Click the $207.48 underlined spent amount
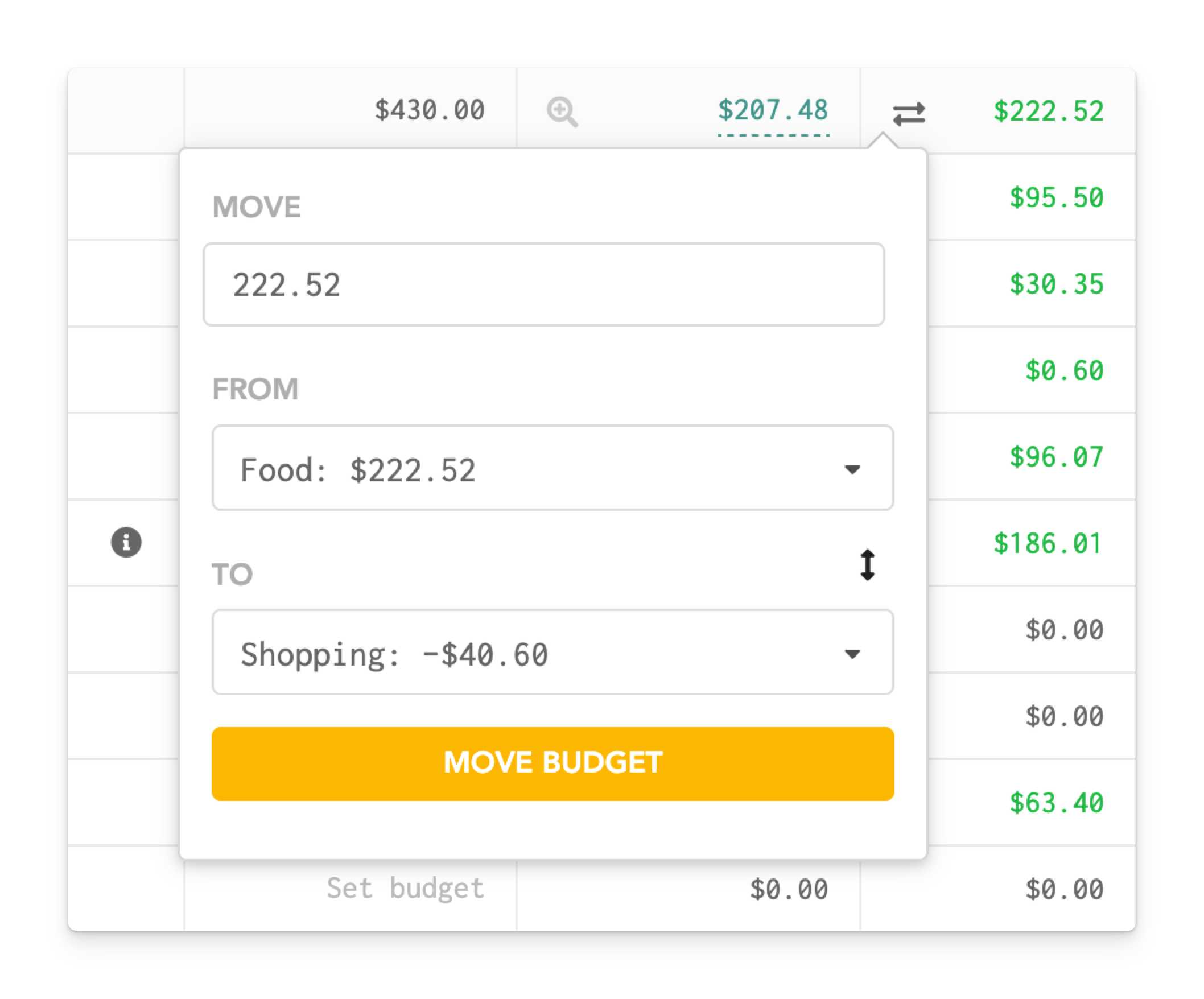Image resolution: width=1204 pixels, height=999 pixels. [x=773, y=110]
